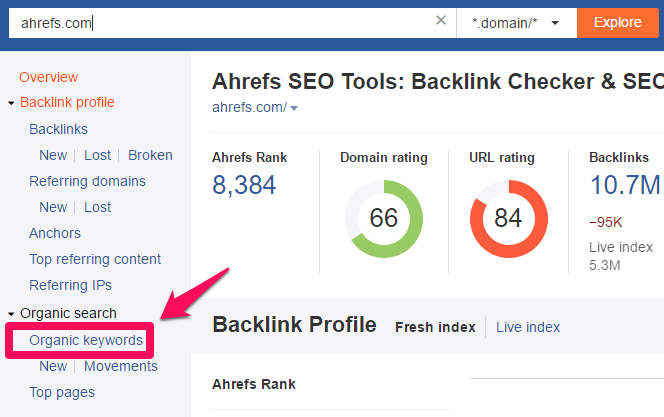Open the ahrefs.com/ URL link

tap(250, 108)
